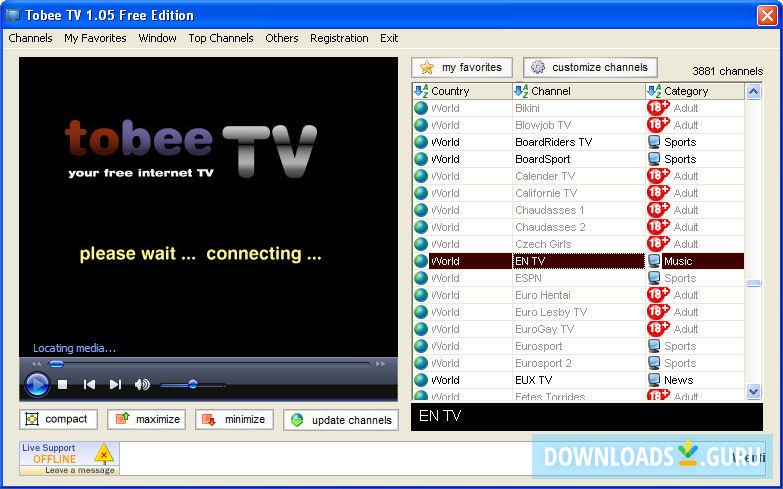This screenshot has height=489, width=783.
Task: Sort list by Country column header
Action: [x=462, y=91]
